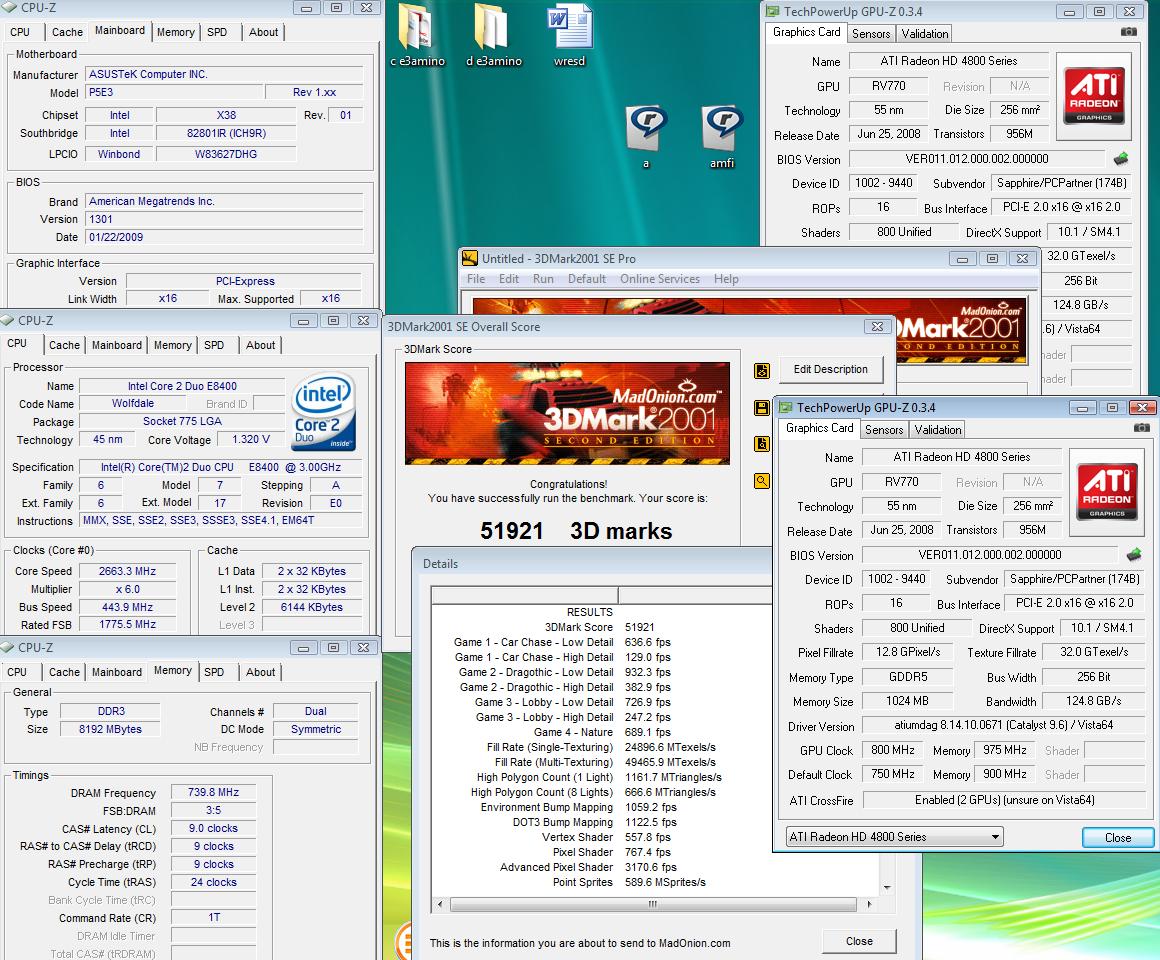Screen dimensions: 1160x960
Task: Click right arrow of Details horizontal scrollbar
Action: [x=869, y=904]
